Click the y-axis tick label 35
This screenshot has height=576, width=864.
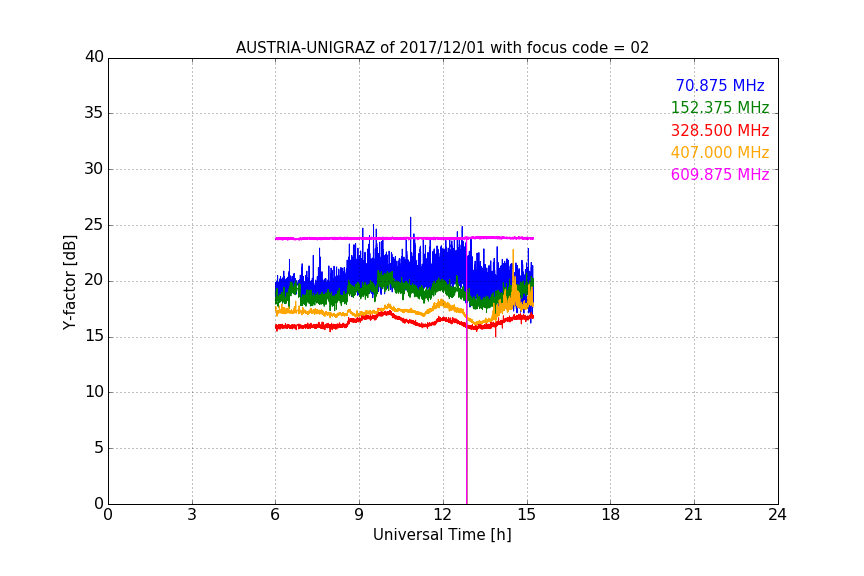[94, 113]
